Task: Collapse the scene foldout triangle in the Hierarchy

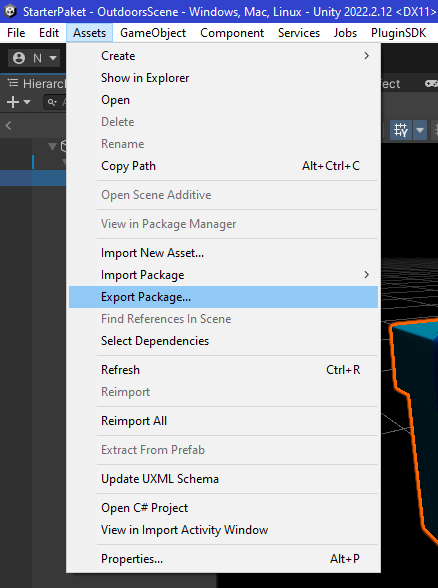Action: pyautogui.click(x=53, y=146)
